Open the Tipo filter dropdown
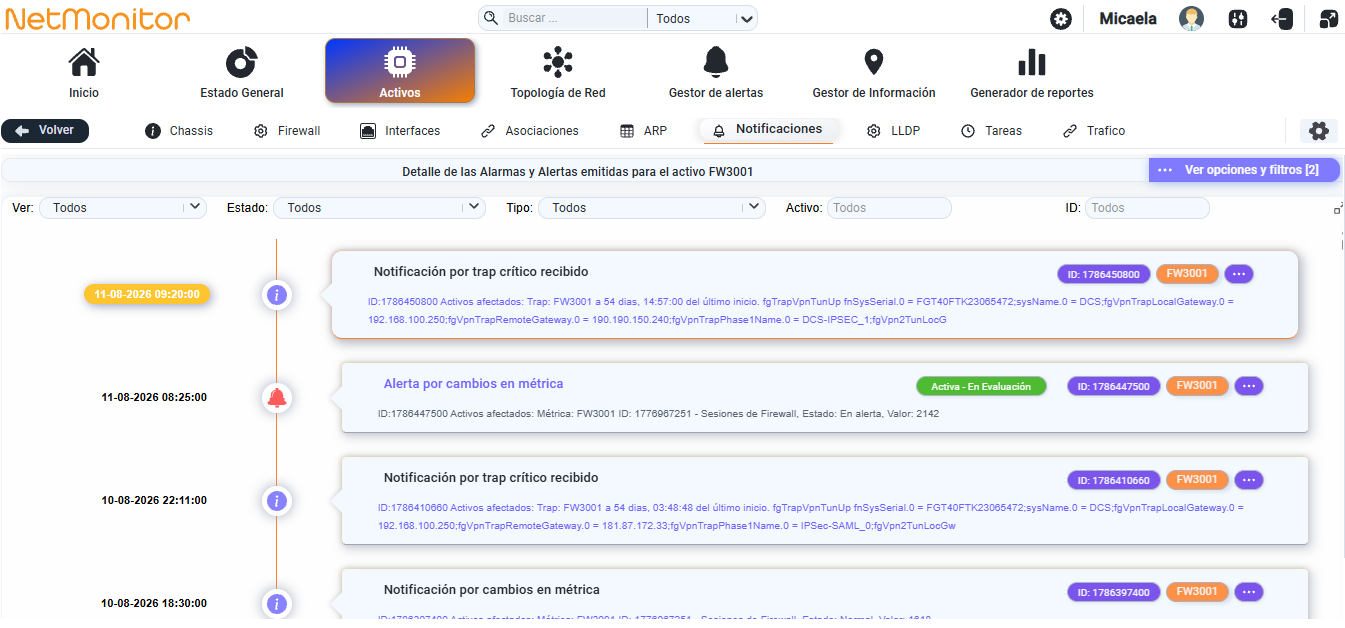The width and height of the screenshot is (1345, 628). [x=652, y=208]
